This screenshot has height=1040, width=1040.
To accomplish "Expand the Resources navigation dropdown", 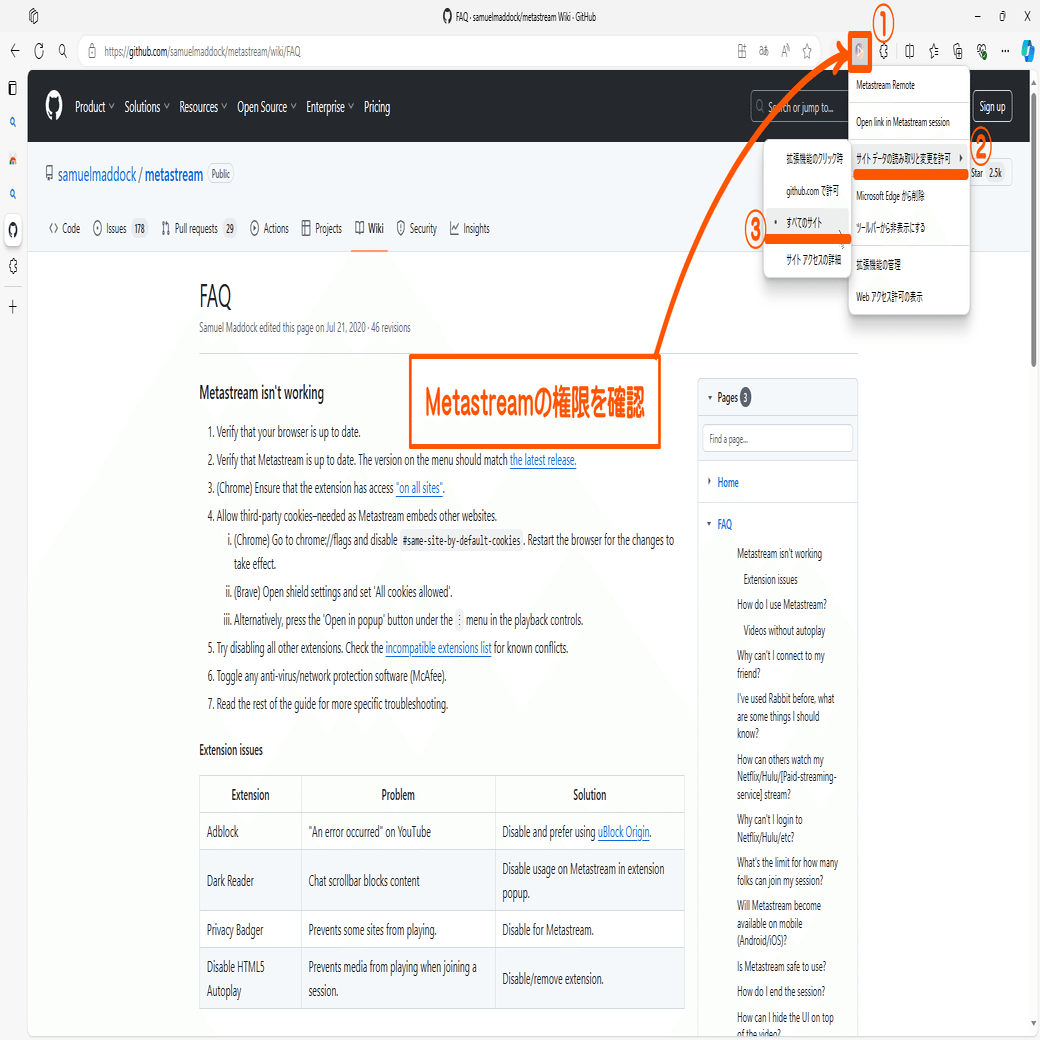I will (204, 107).
